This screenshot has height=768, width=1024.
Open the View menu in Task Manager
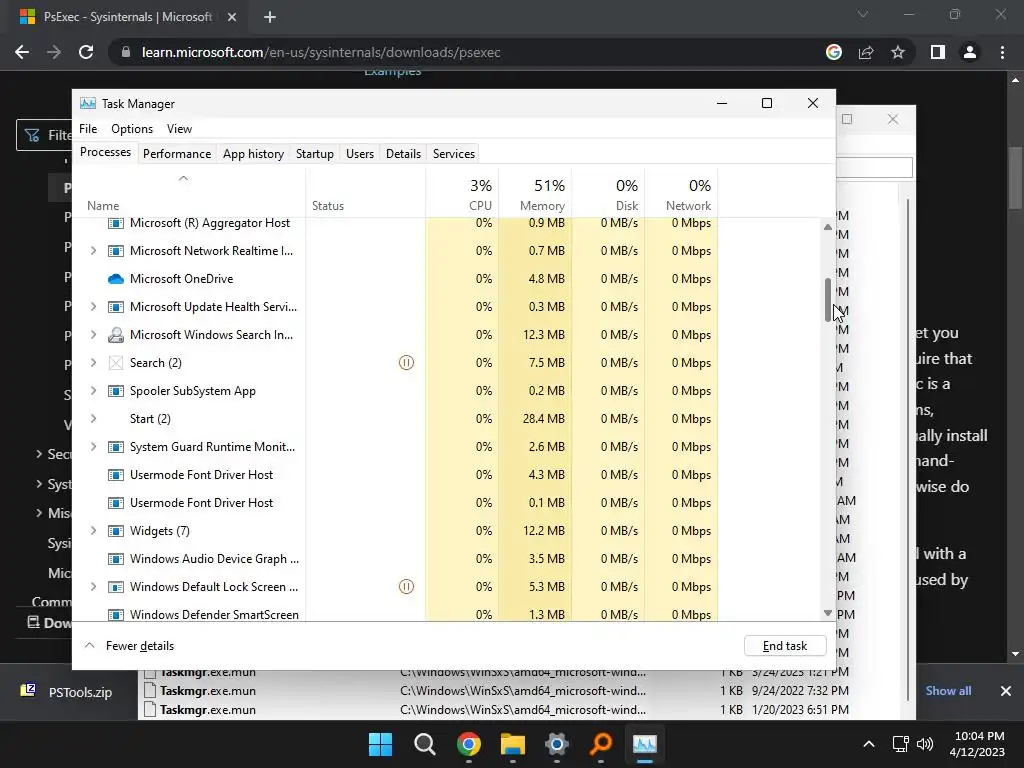[179, 129]
